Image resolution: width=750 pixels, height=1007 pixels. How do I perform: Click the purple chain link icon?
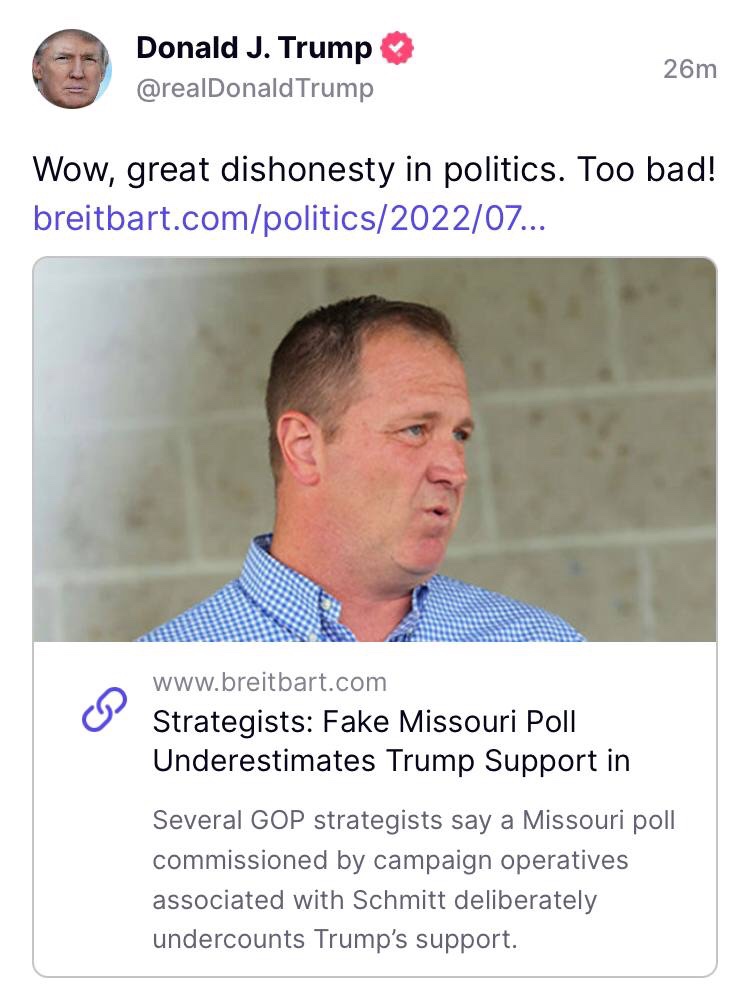click(104, 710)
